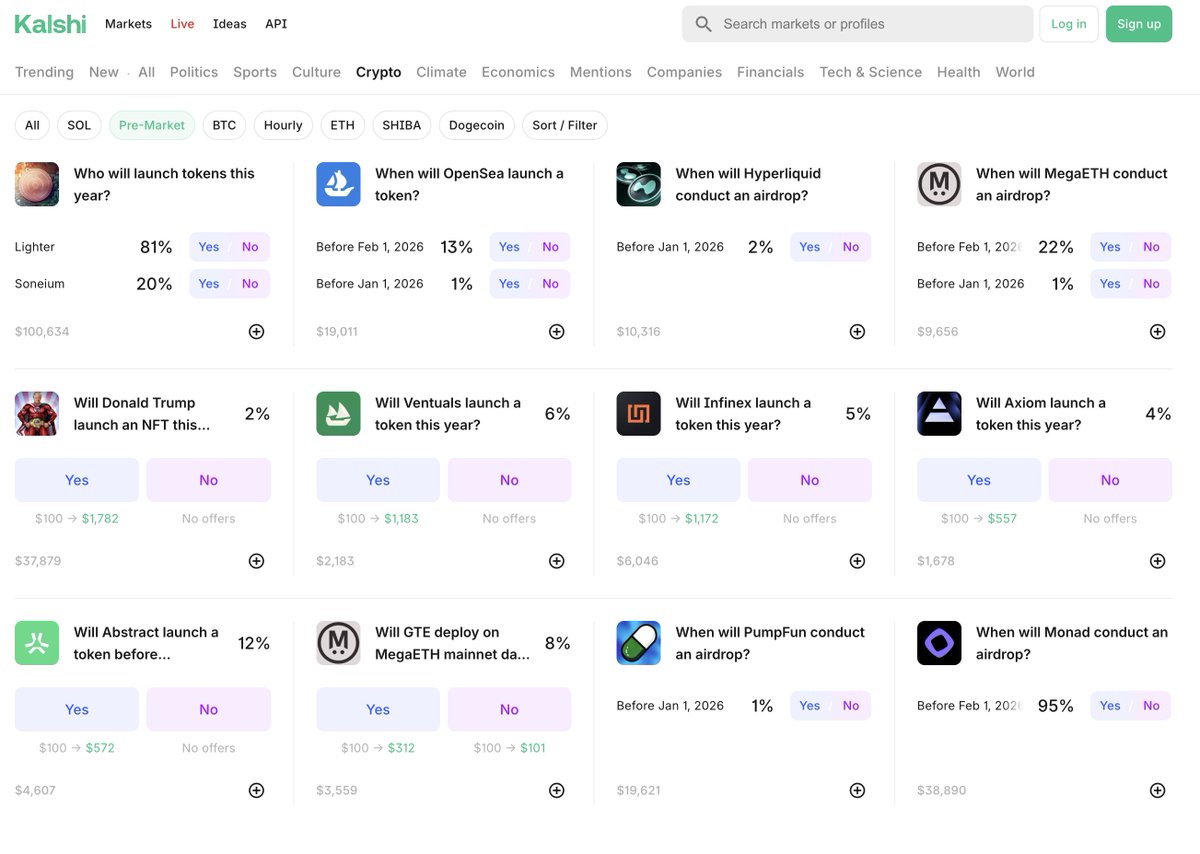Screen dimensions: 1200x854
Task: Open the Lighter token launch market thumbnail
Action: pos(37,184)
